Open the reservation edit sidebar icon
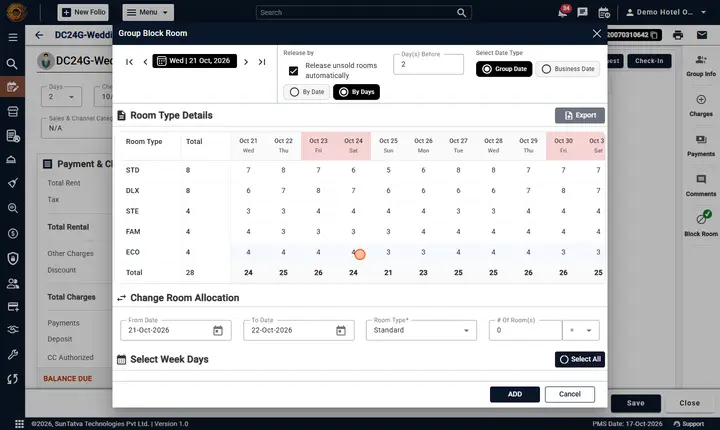 tap(12, 87)
